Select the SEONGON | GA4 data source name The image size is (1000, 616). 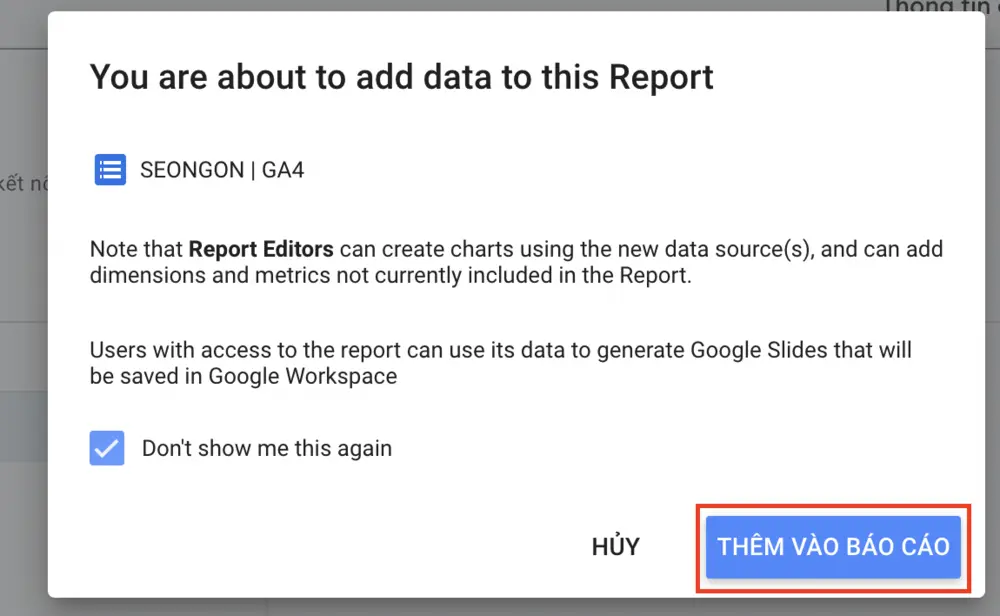point(222,170)
